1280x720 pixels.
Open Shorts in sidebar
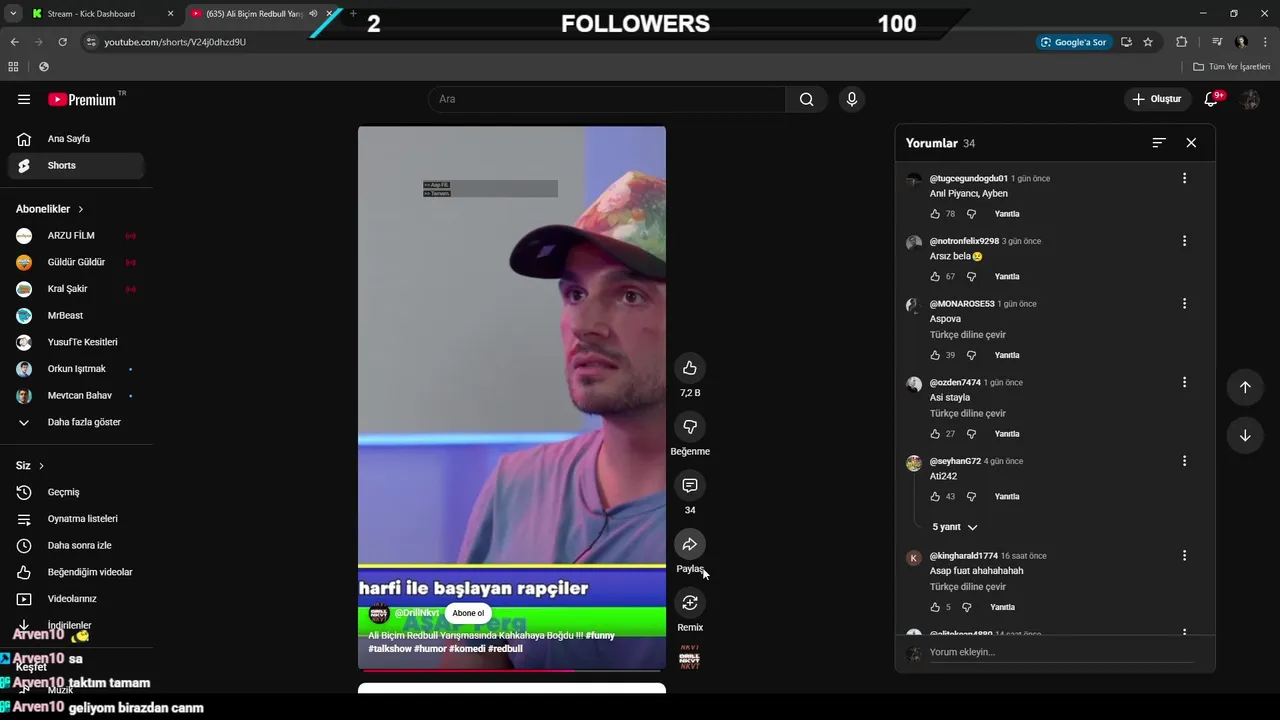tap(76, 165)
